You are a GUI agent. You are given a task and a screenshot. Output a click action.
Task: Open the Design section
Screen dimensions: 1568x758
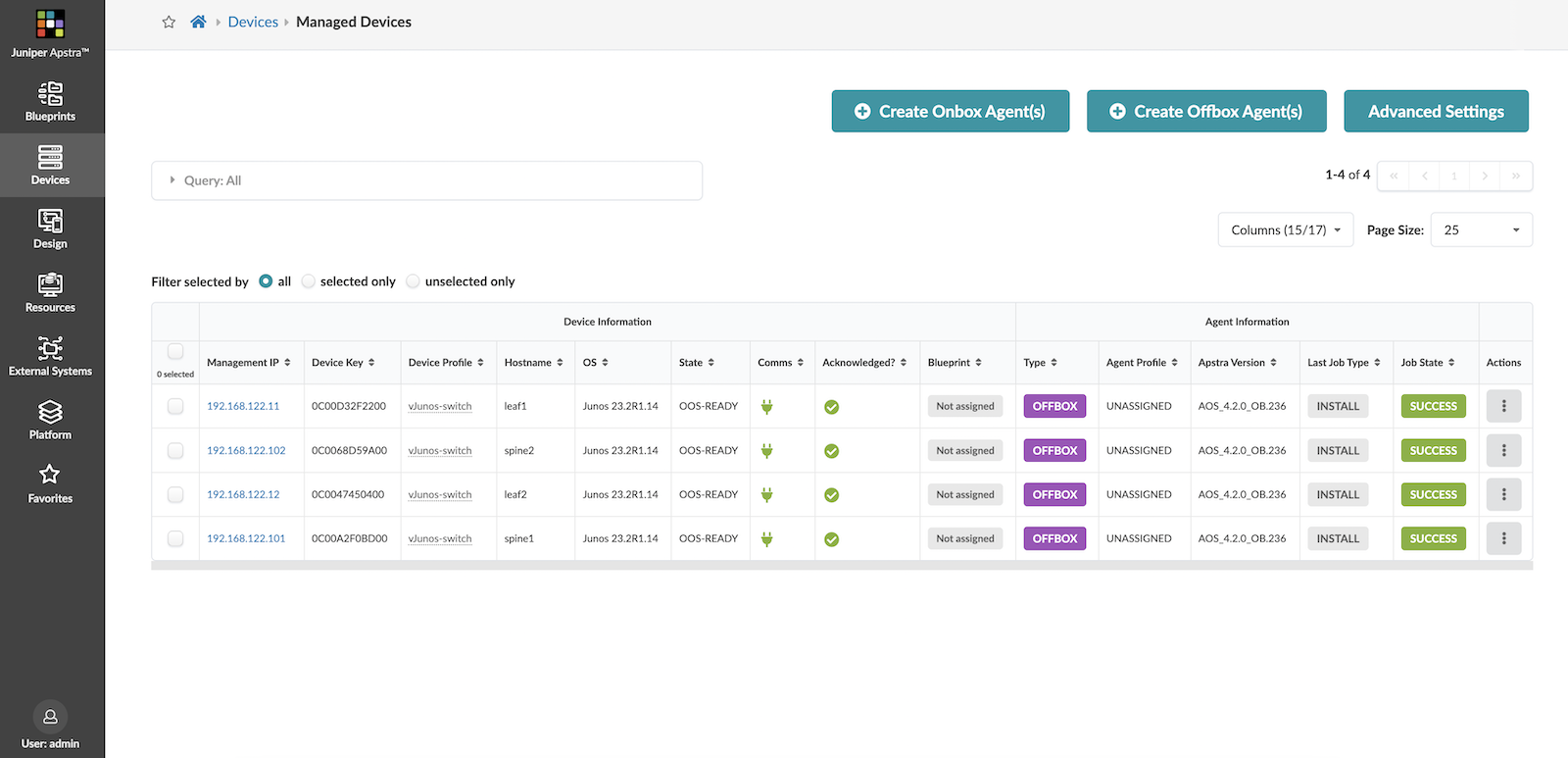click(x=51, y=229)
